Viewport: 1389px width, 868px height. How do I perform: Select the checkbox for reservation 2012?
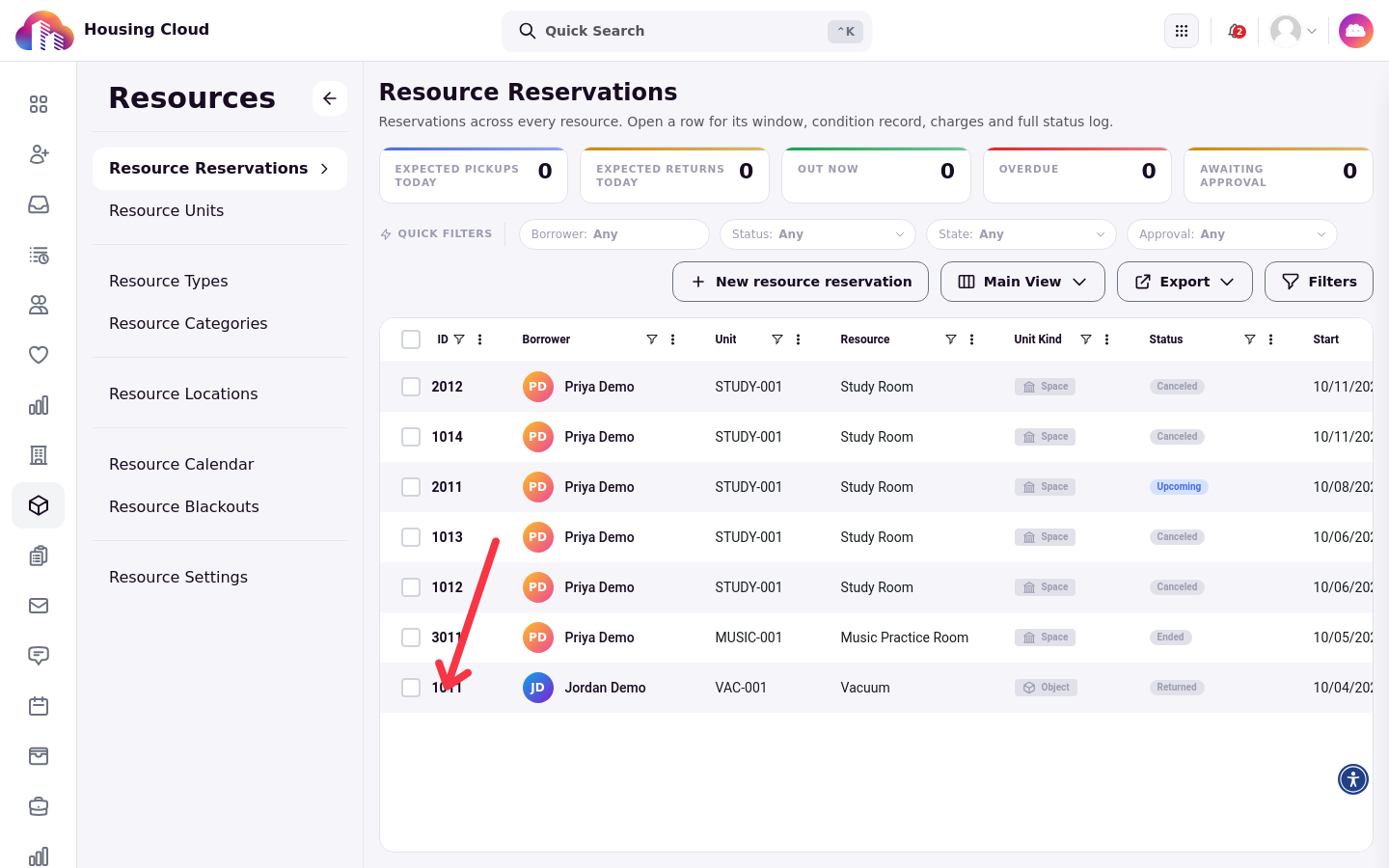[x=411, y=387]
